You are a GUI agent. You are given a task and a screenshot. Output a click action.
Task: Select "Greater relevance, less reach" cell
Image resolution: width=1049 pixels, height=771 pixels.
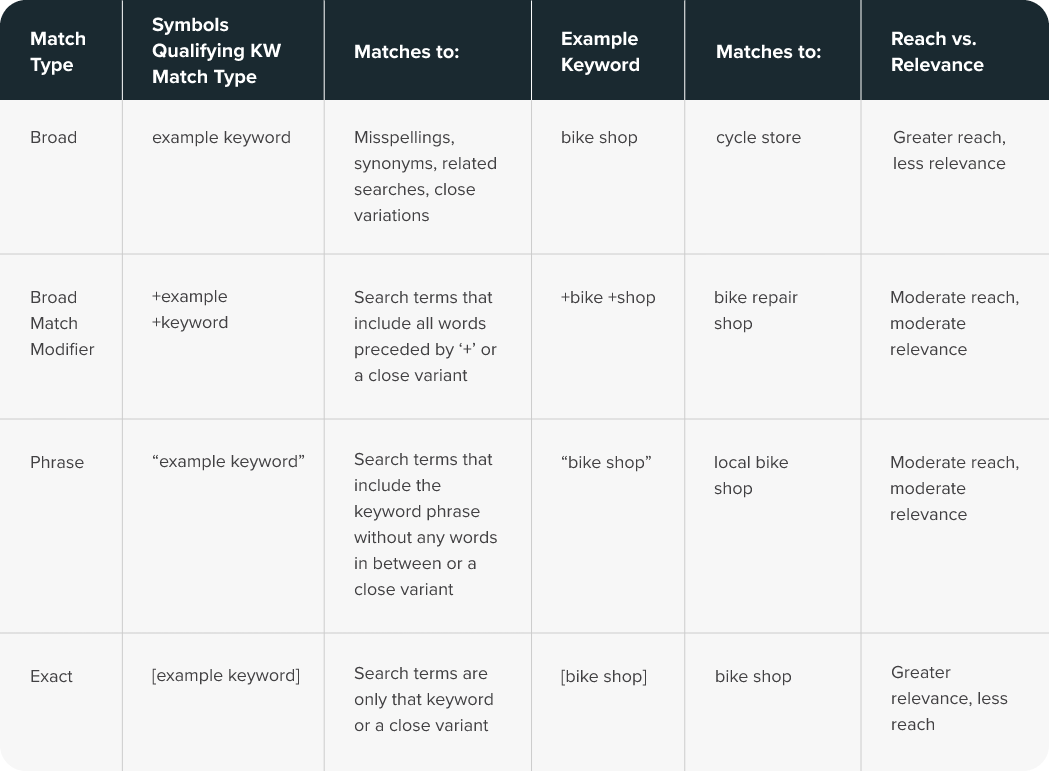coord(949,698)
